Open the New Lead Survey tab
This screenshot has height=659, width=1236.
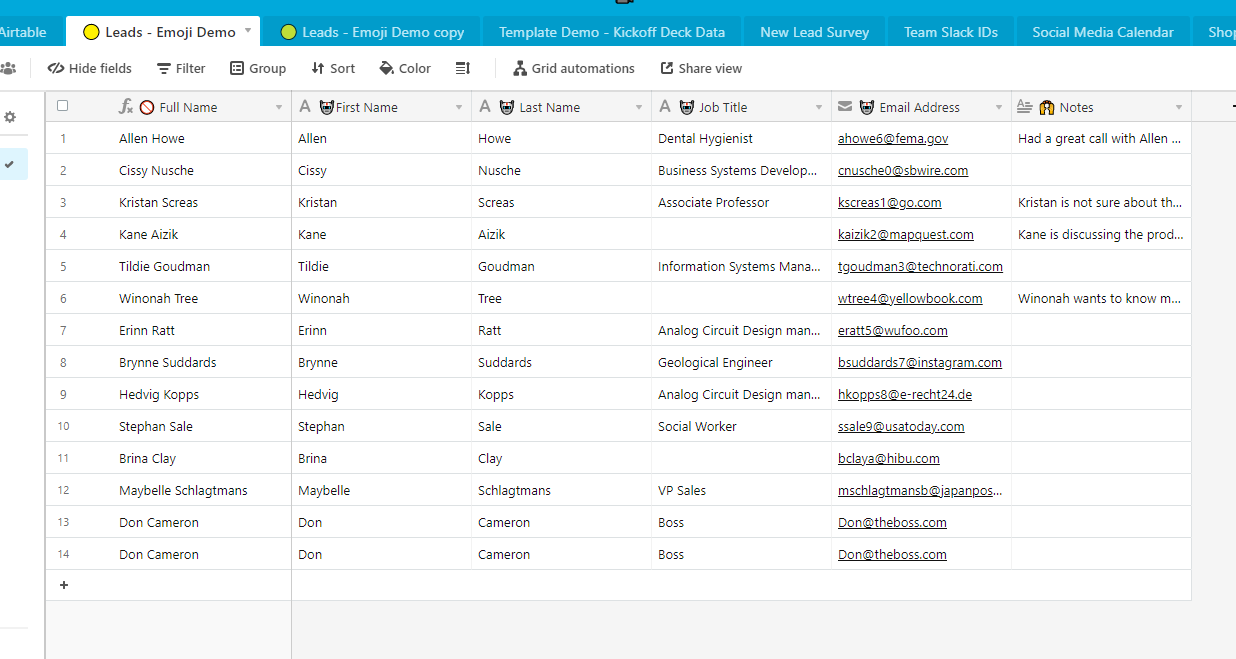tap(814, 32)
